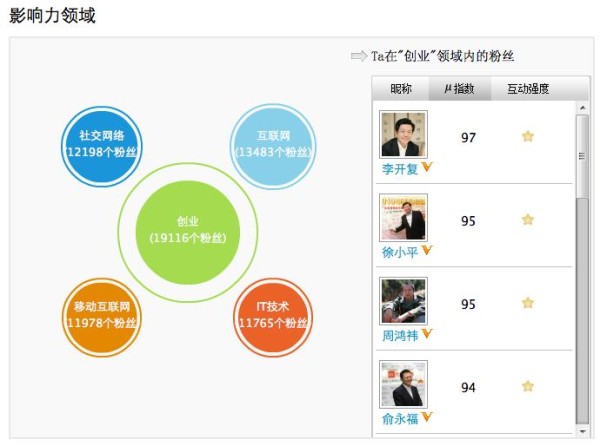The width and height of the screenshot is (600, 446).
Task: Click the fan list scrollbar thumb
Action: tap(582, 270)
